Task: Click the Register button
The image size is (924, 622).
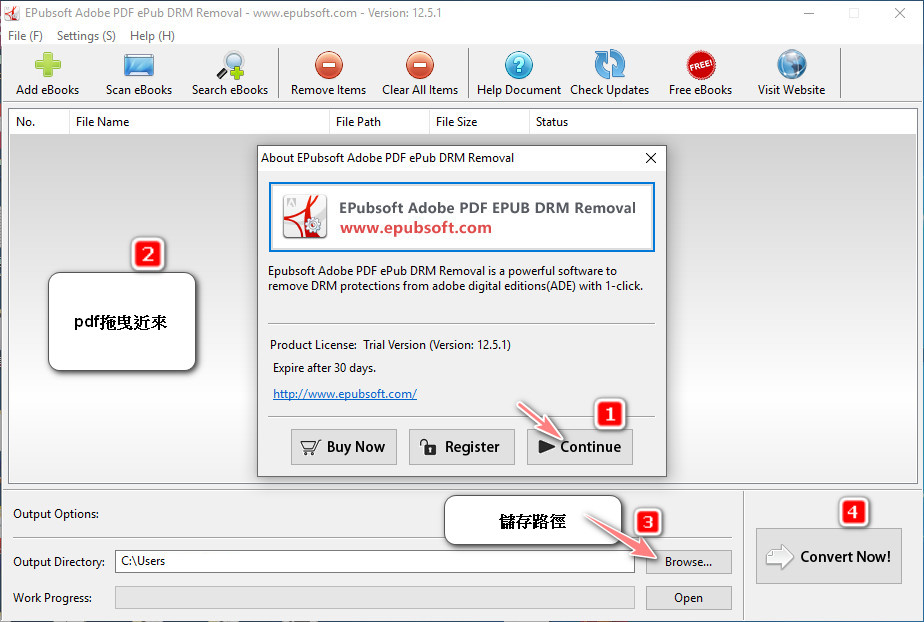Action: coord(461,447)
